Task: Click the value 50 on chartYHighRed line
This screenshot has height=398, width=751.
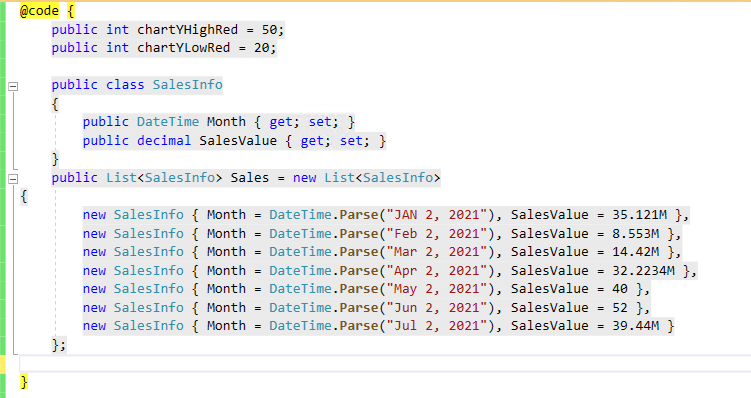Action: pyautogui.click(x=269, y=30)
